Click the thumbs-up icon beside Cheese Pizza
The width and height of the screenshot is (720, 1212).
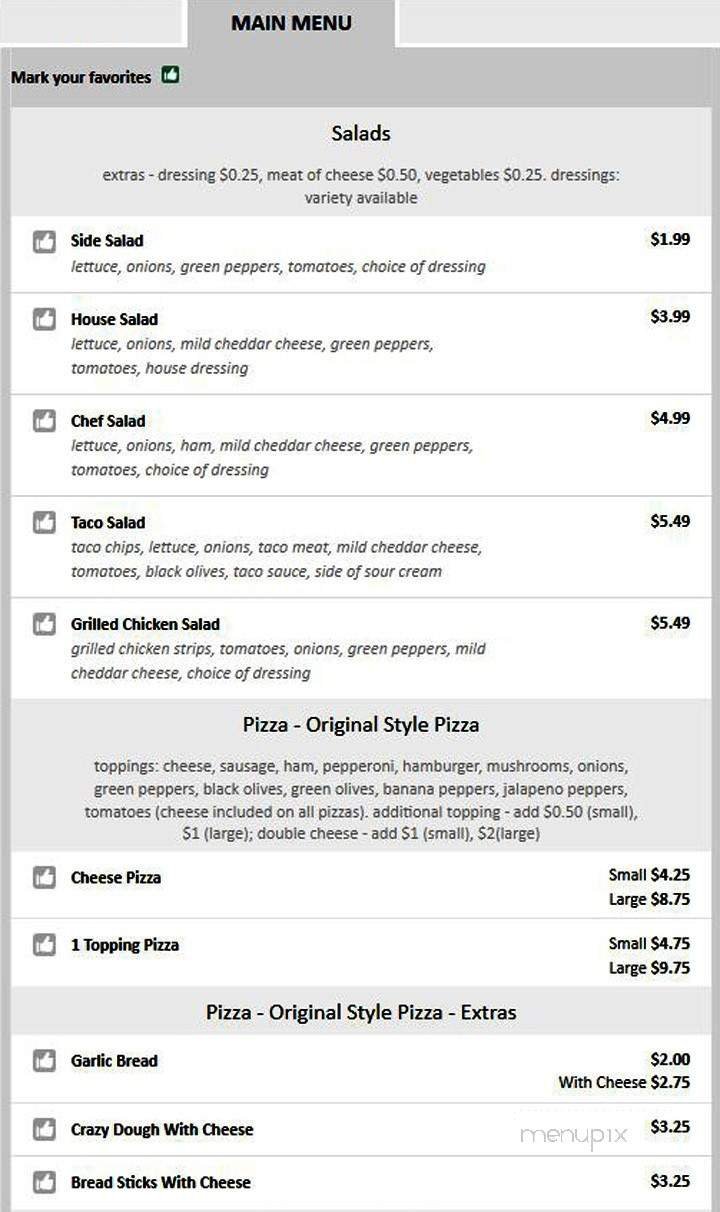pos(43,877)
